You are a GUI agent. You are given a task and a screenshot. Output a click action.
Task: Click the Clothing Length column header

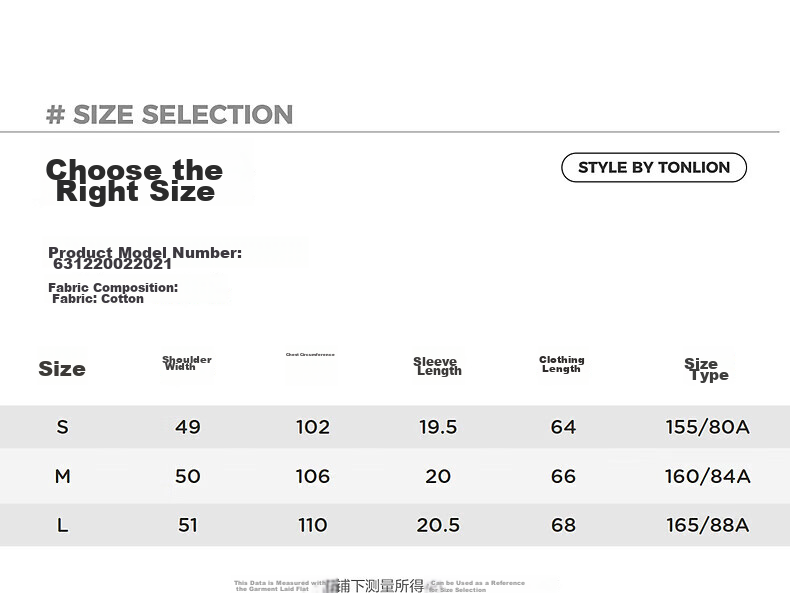tap(561, 364)
